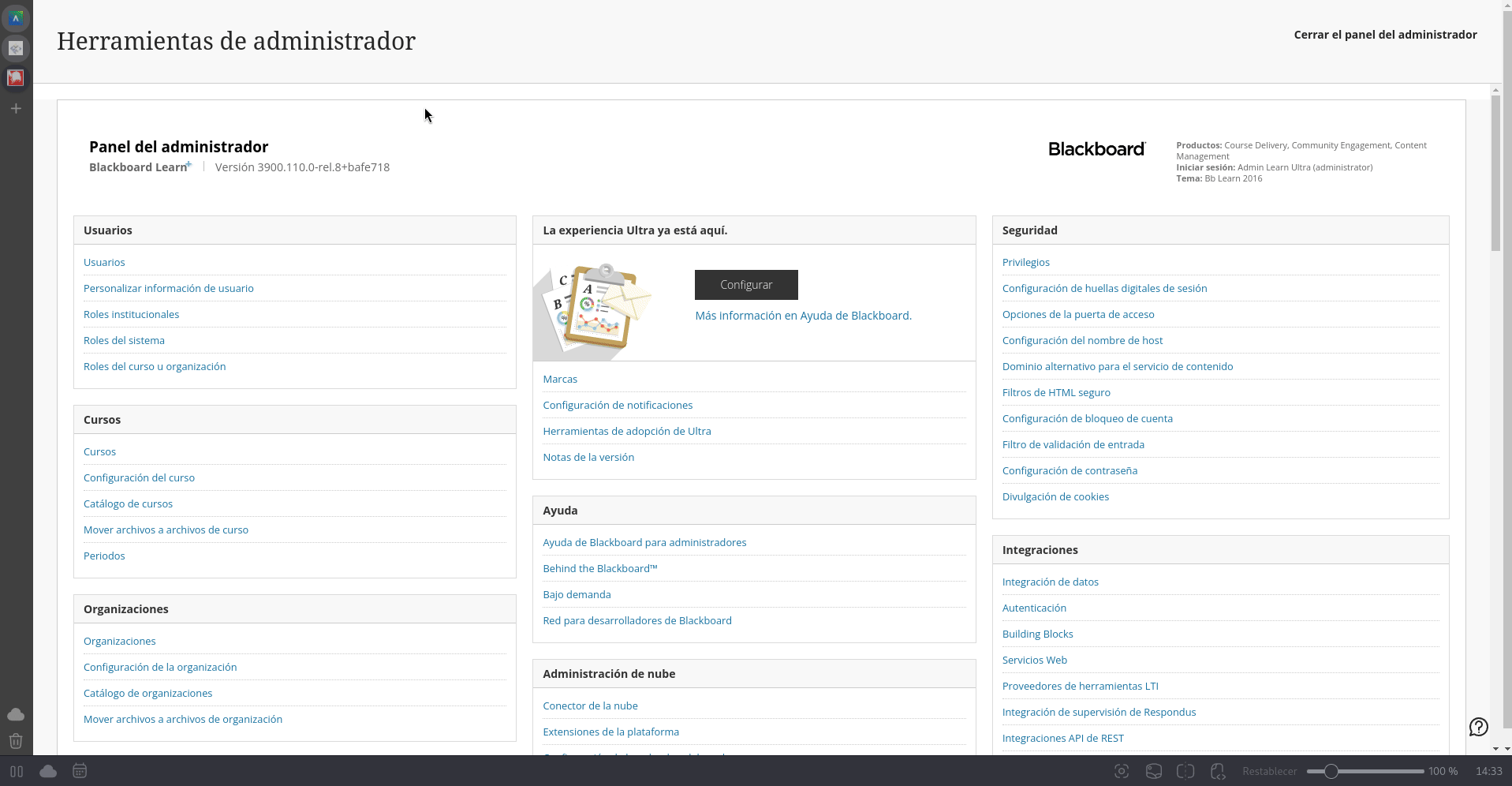The width and height of the screenshot is (1512, 786).
Task: Click the zoom slider handle
Action: pyautogui.click(x=1331, y=771)
